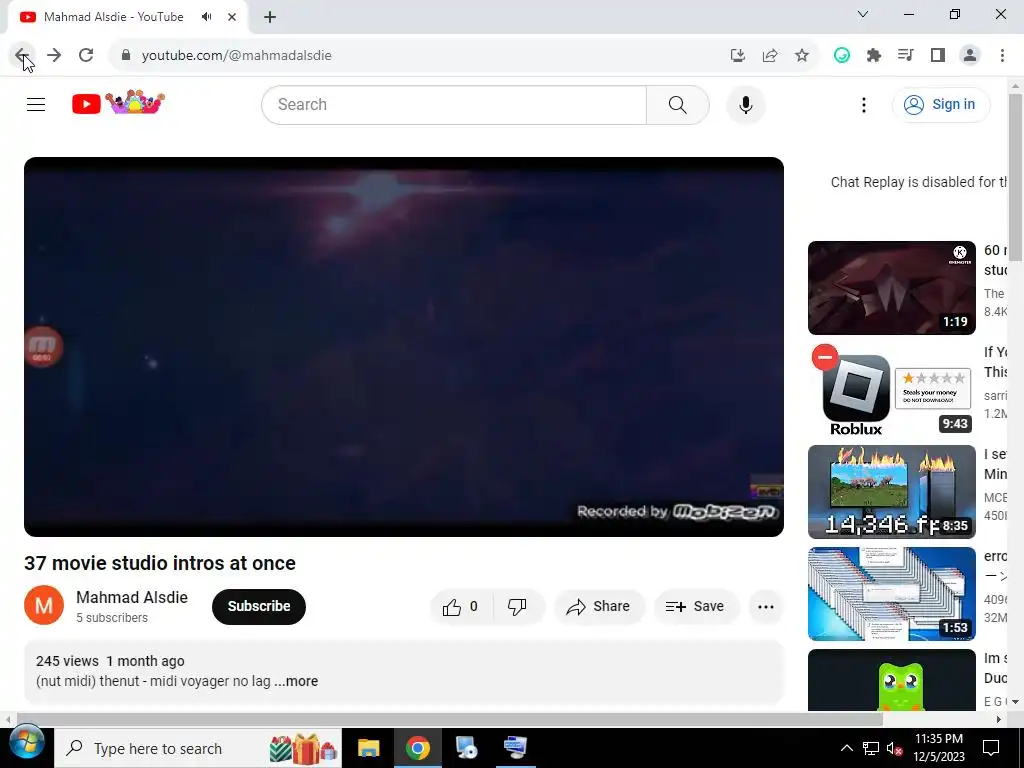Open the network tray icon
The height and width of the screenshot is (768, 1024).
pos(871,748)
